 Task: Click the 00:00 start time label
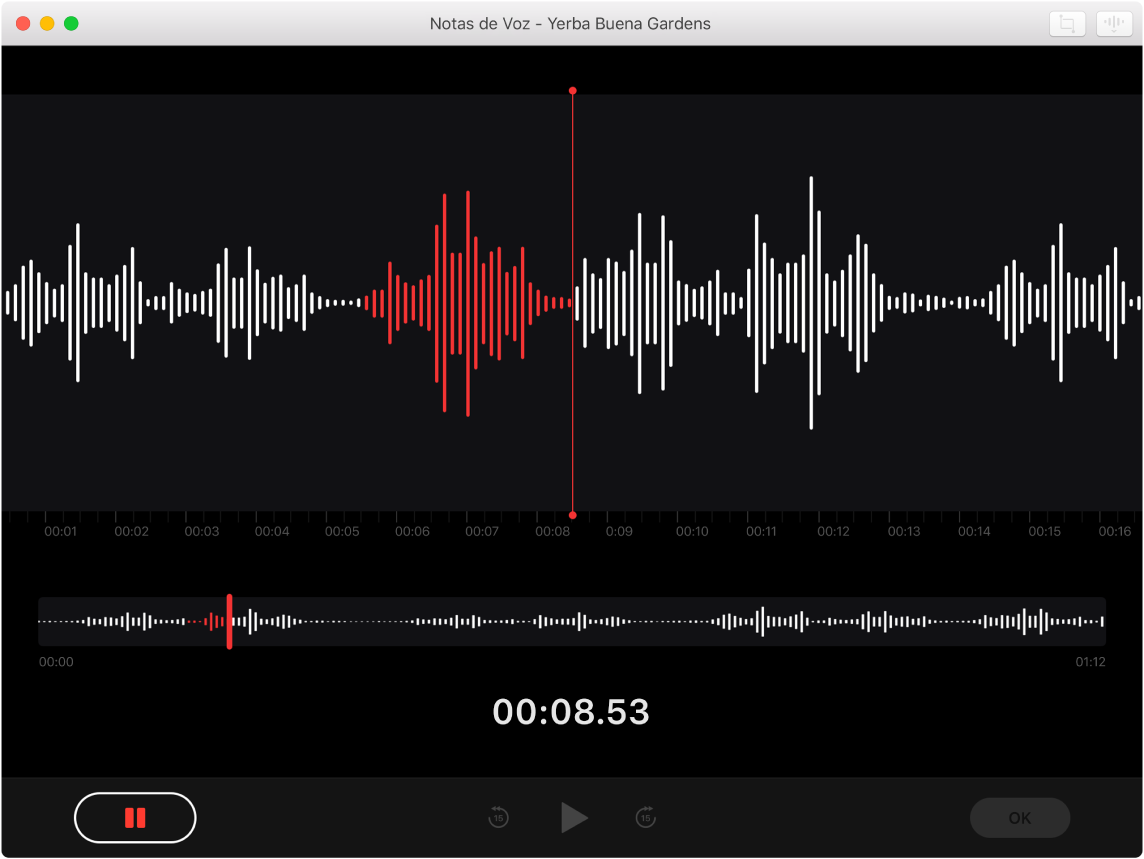56,662
